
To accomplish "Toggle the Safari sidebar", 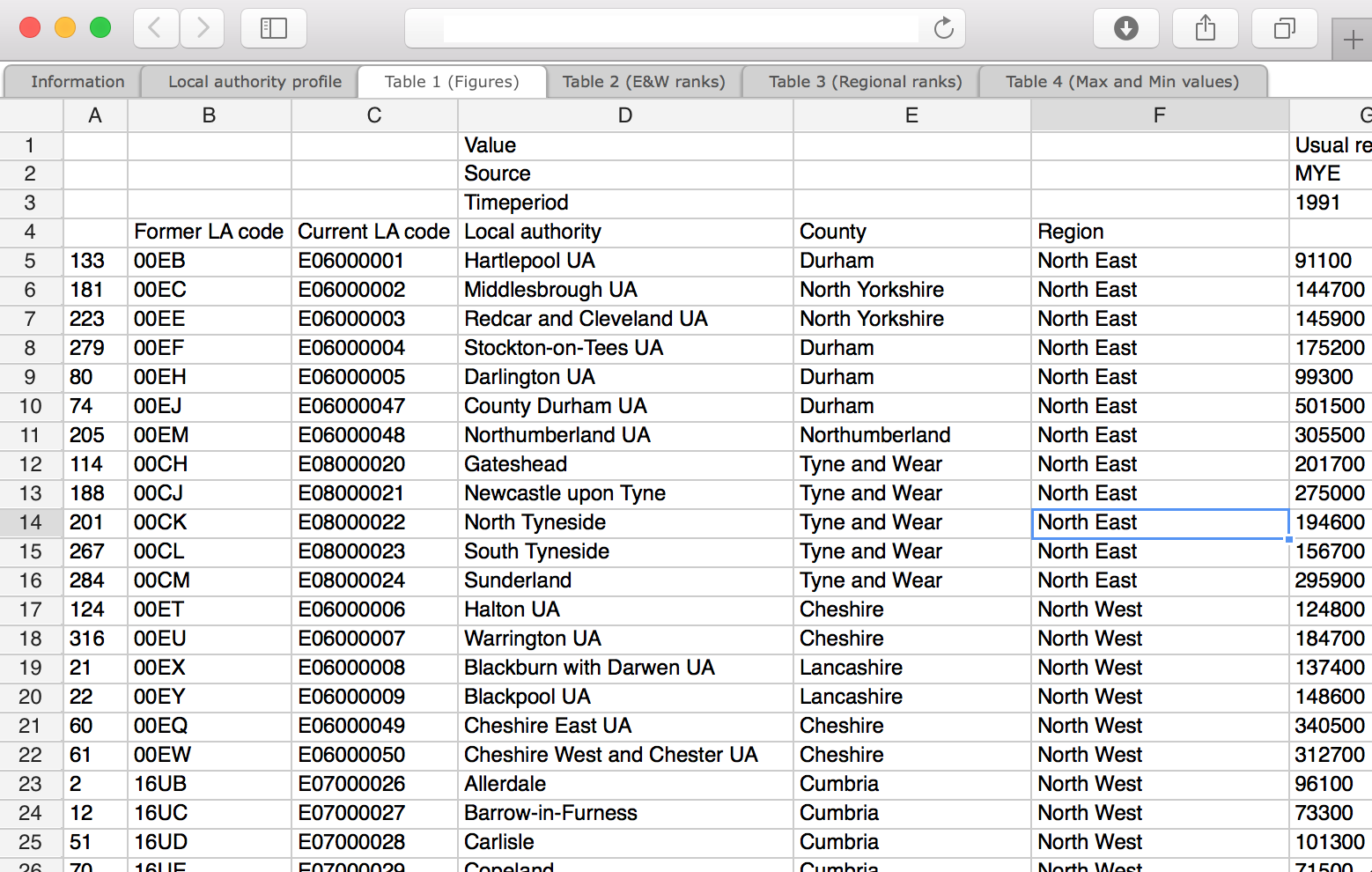I will coord(273,27).
